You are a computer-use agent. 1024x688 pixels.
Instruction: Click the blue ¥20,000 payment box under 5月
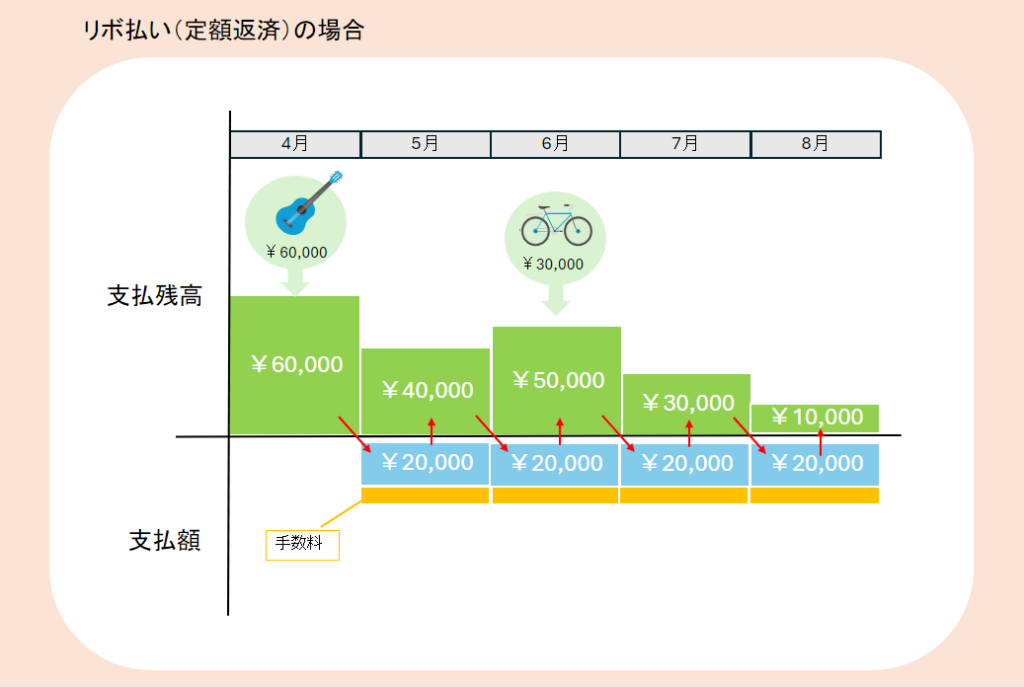[x=425, y=464]
